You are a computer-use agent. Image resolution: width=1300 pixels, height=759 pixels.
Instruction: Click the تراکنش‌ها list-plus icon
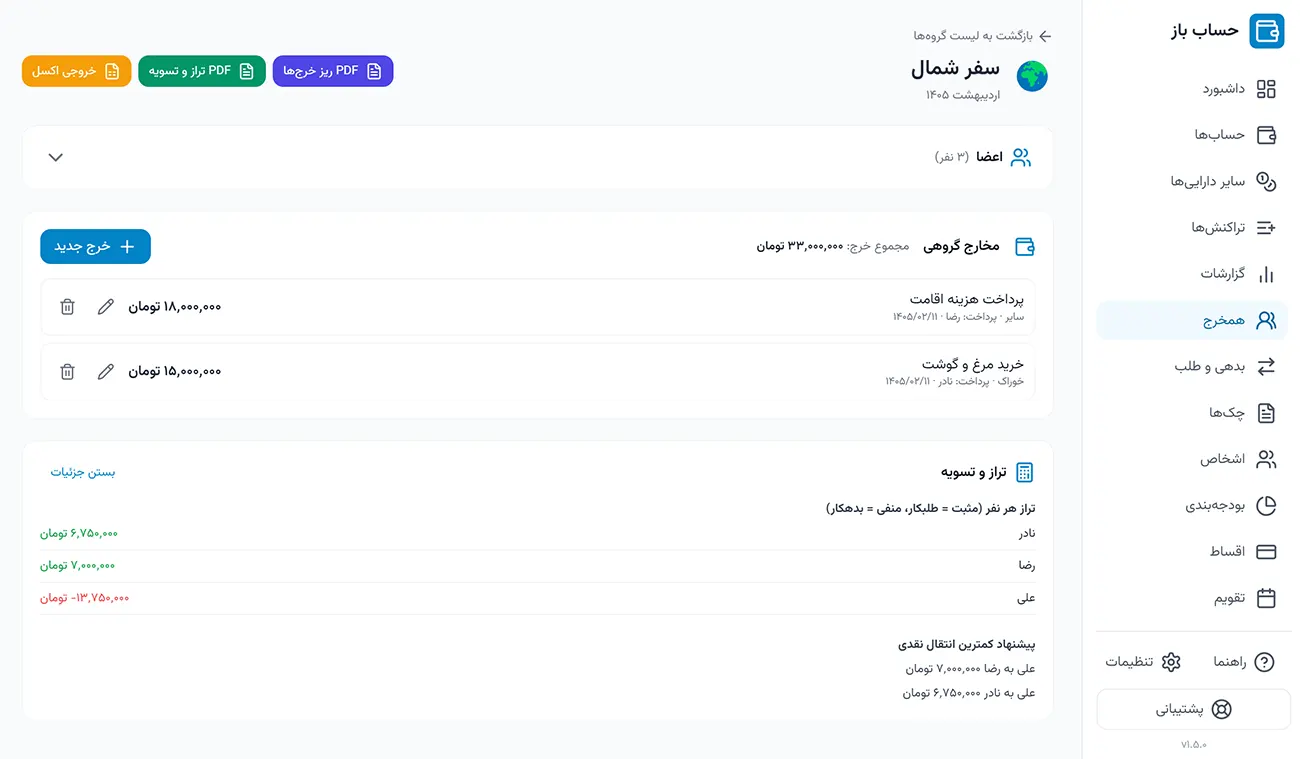(1266, 228)
